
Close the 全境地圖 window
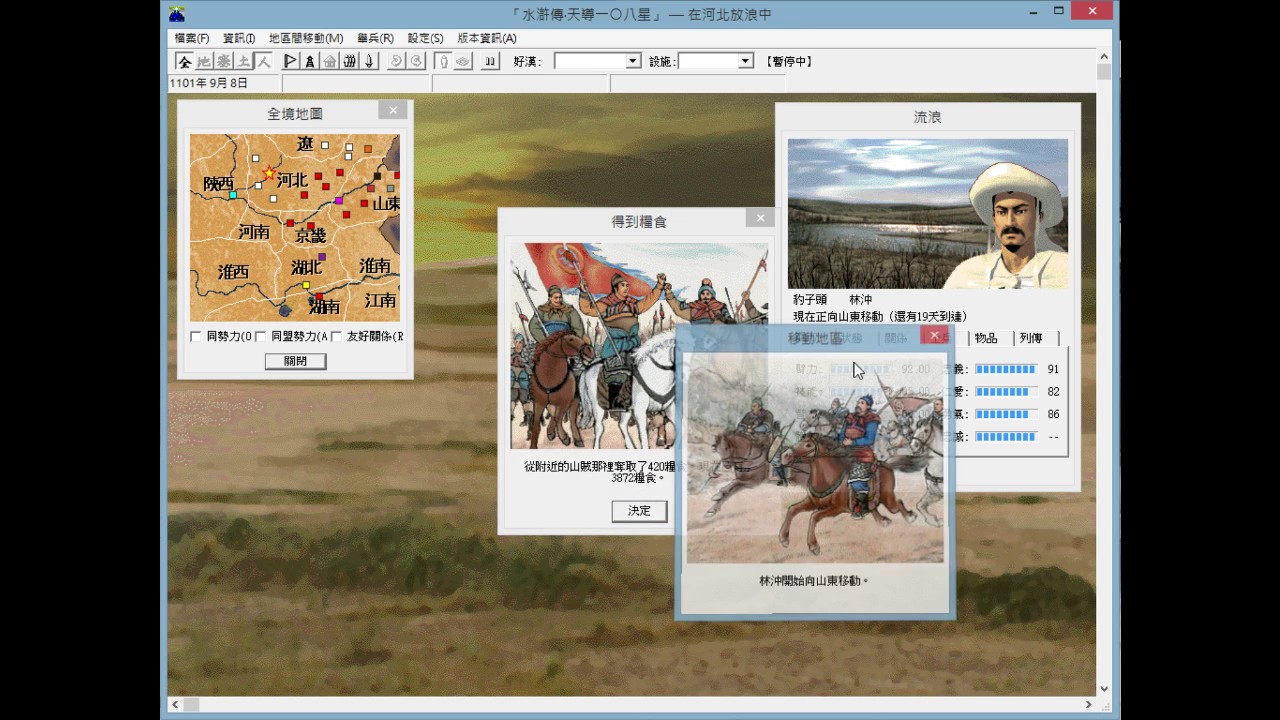pos(393,111)
